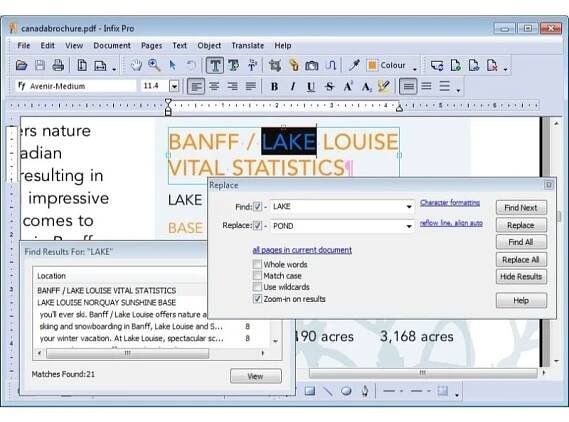The height and width of the screenshot is (422, 569).
Task: Align text right in toolbar
Action: (x=232, y=86)
